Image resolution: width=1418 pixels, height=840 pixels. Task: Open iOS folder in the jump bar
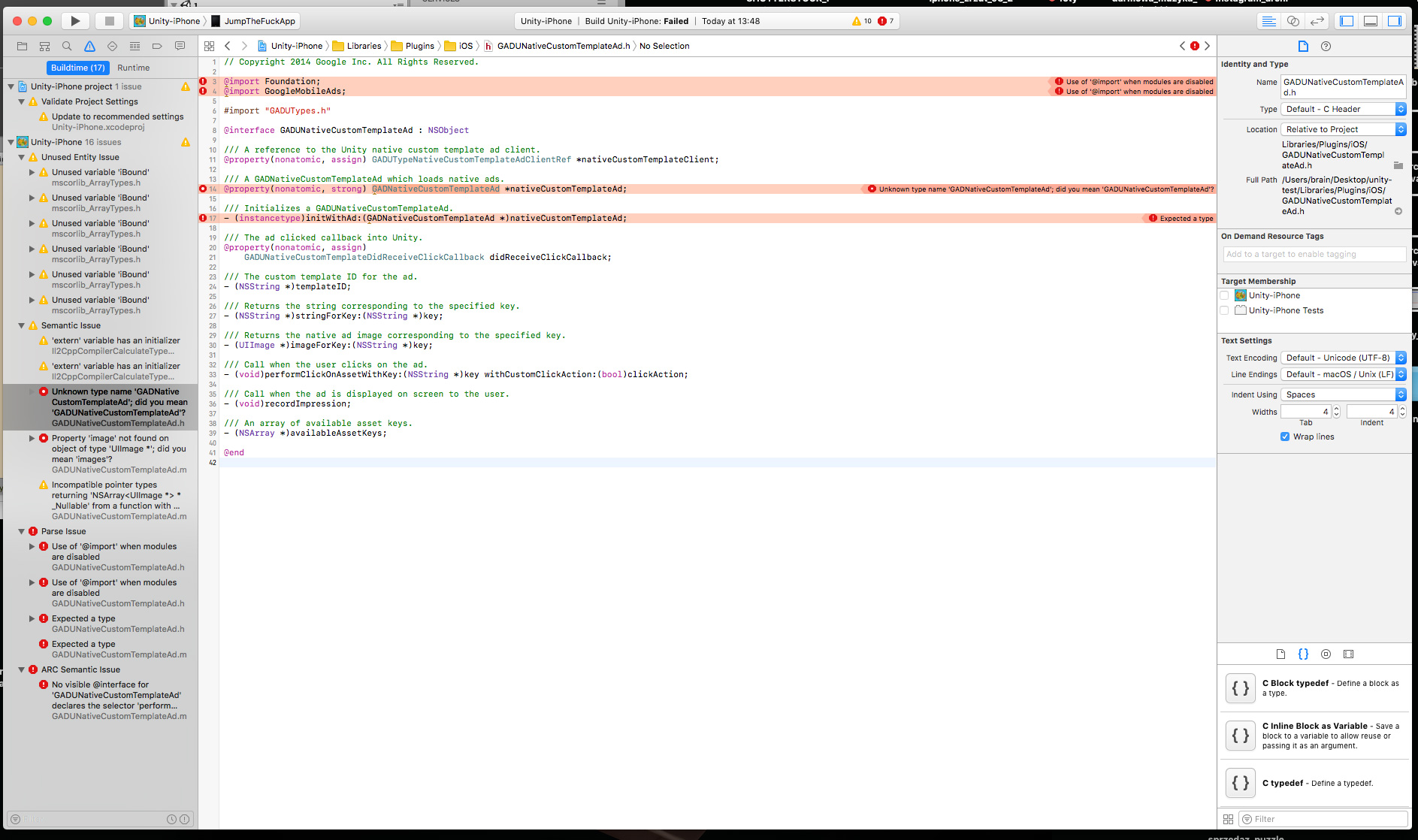pos(459,46)
